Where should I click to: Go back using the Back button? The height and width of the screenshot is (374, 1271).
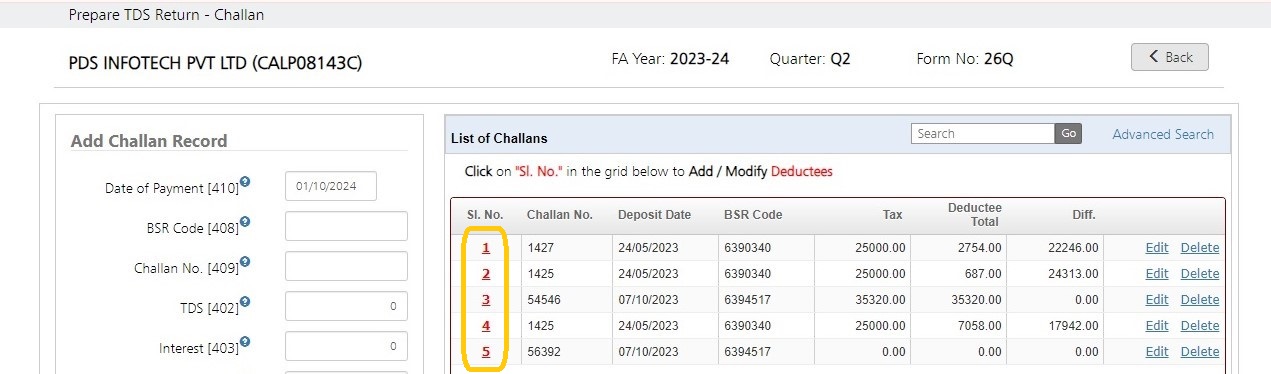click(1170, 57)
